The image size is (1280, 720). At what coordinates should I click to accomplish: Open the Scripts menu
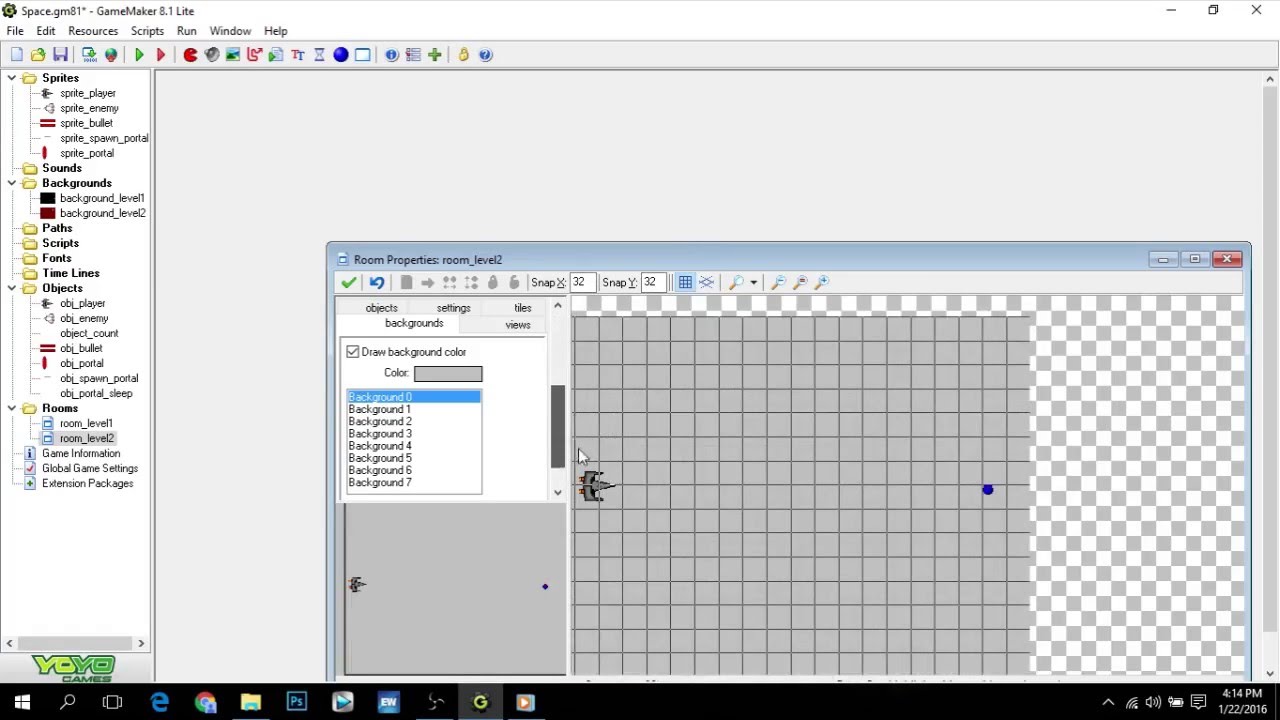point(147,31)
